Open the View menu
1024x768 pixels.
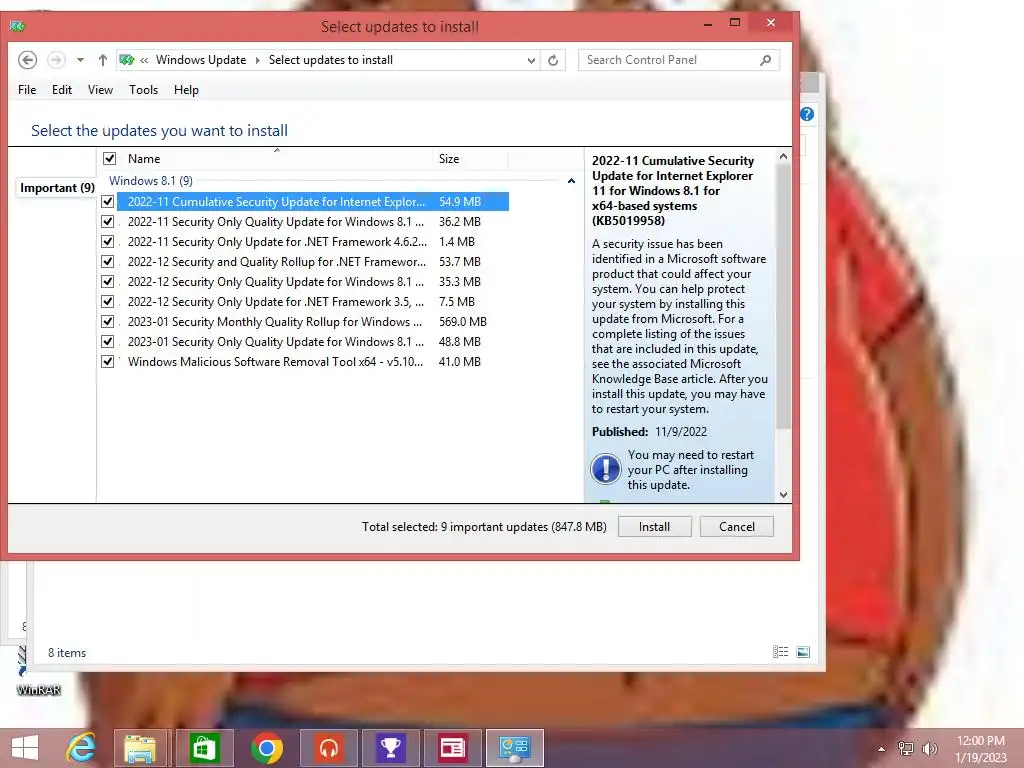click(x=101, y=90)
